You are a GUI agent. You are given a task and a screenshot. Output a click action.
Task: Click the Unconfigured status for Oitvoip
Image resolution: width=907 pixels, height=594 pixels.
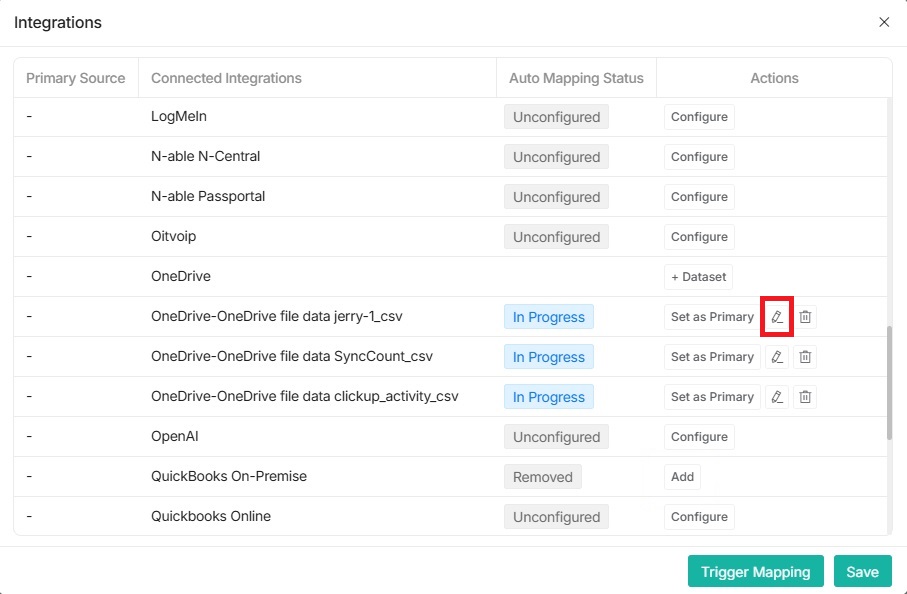[556, 237]
